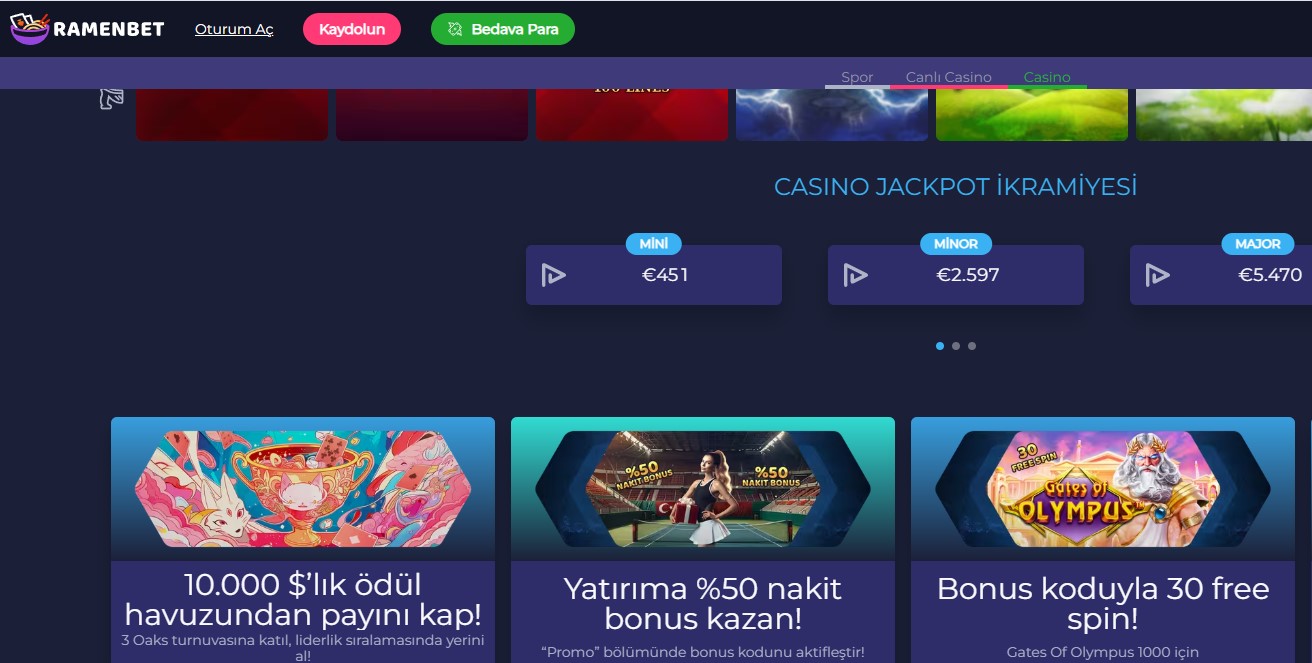The image size is (1312, 663).
Task: Click the play icon on Mini jackpot
Action: [x=553, y=275]
